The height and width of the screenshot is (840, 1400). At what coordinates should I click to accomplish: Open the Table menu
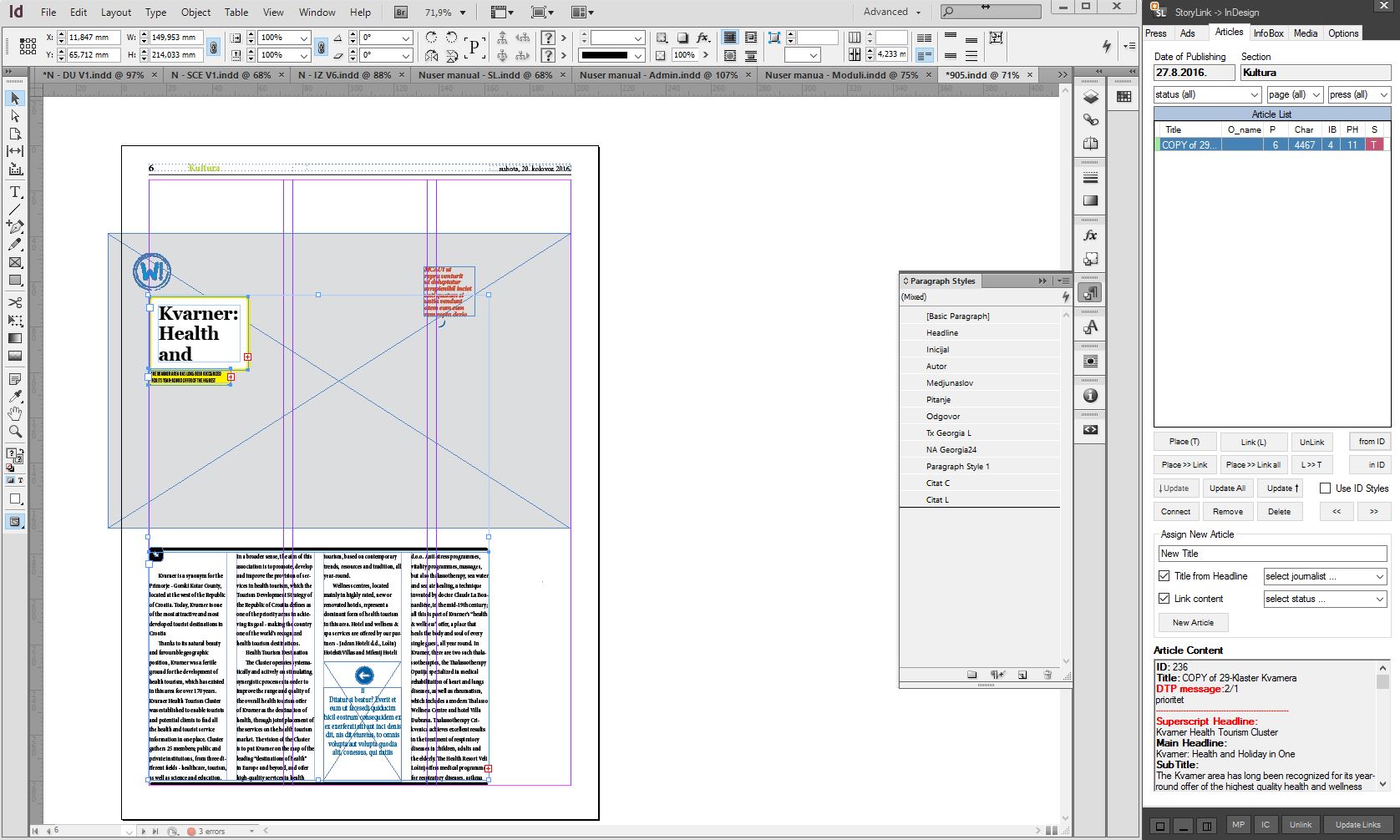[236, 13]
